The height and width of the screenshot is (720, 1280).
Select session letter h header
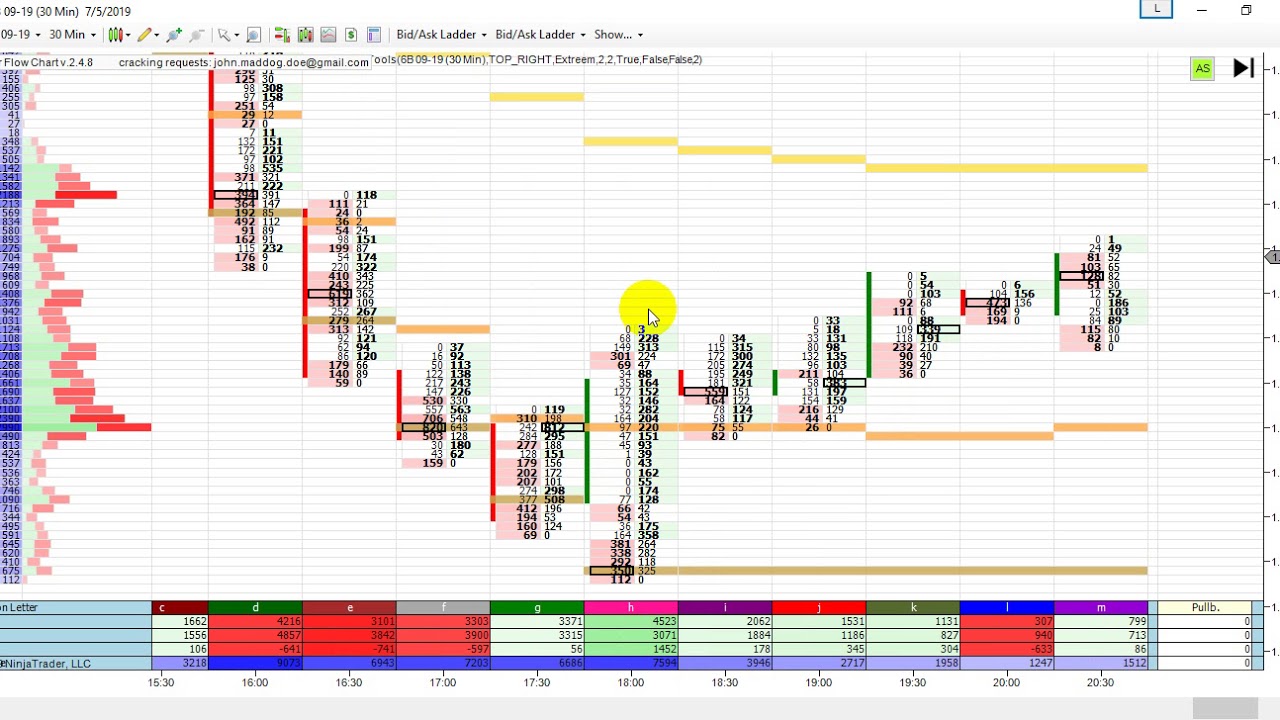pos(631,608)
